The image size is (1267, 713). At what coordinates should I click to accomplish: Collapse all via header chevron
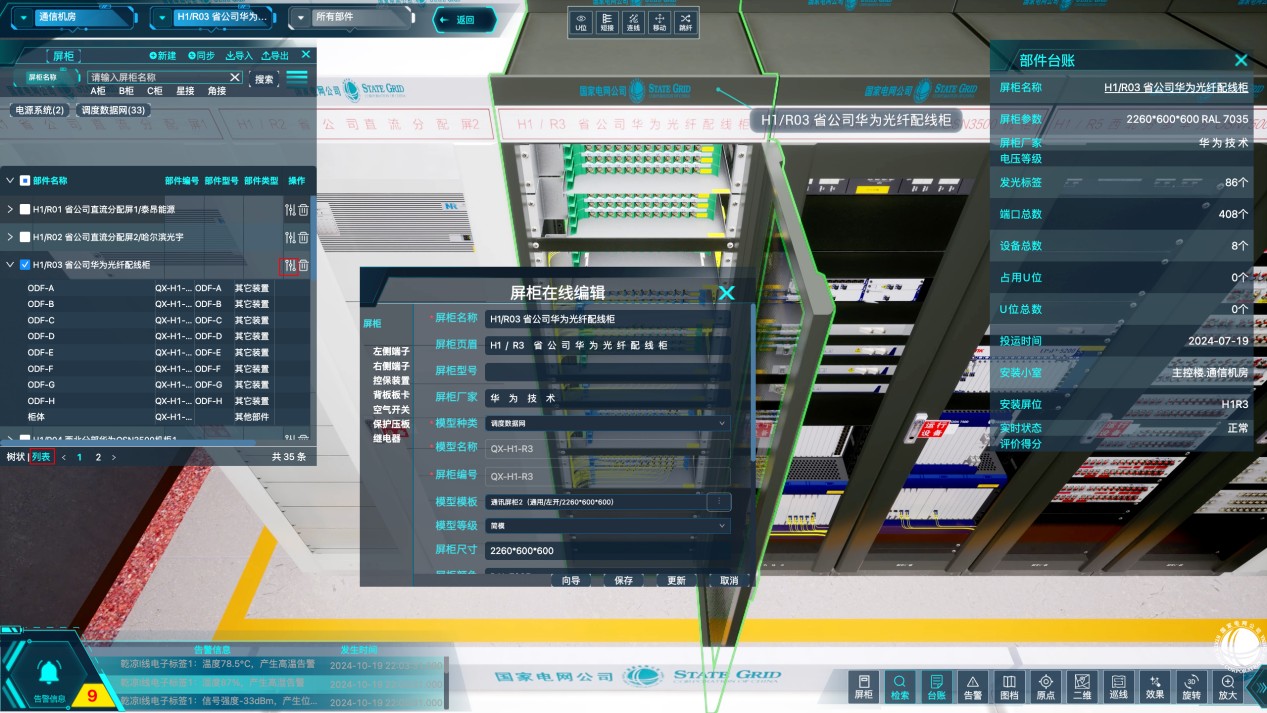coord(10,181)
